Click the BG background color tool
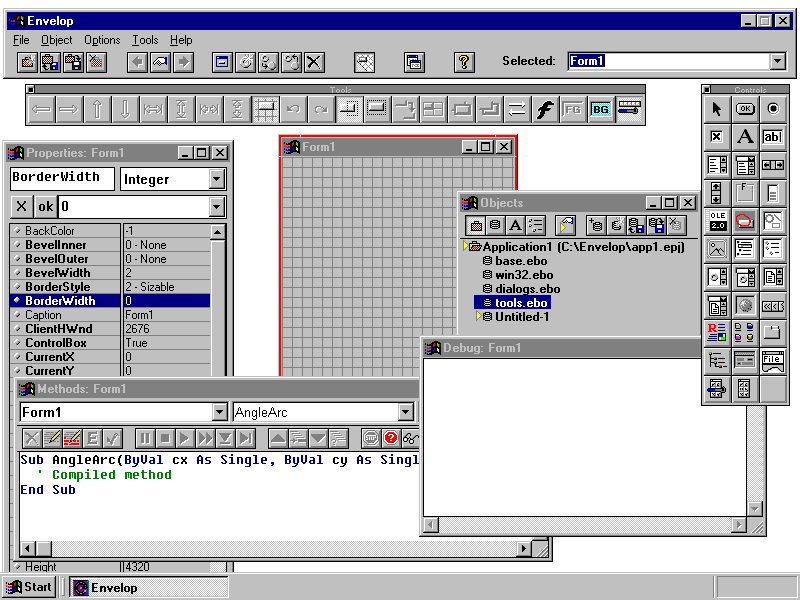The width and height of the screenshot is (800, 600). [x=600, y=109]
